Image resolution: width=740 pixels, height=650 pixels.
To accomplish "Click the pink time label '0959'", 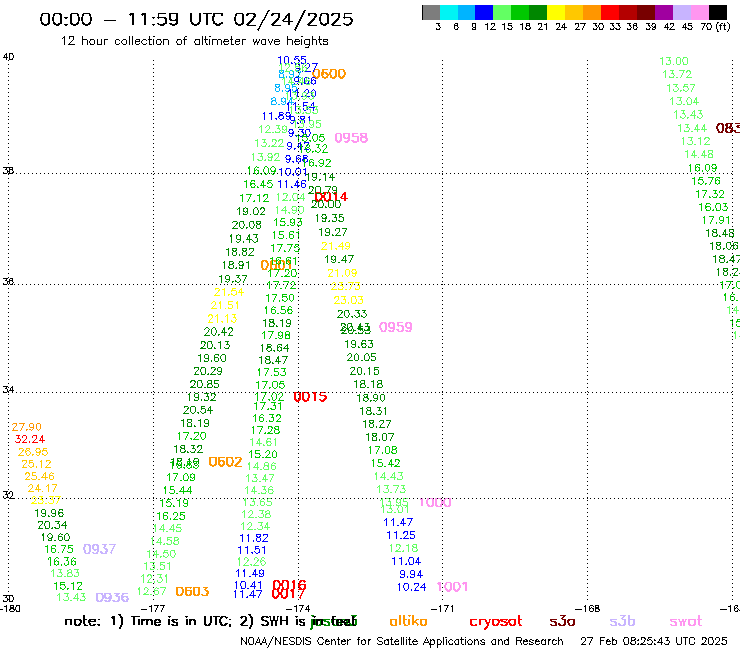I will [395, 327].
